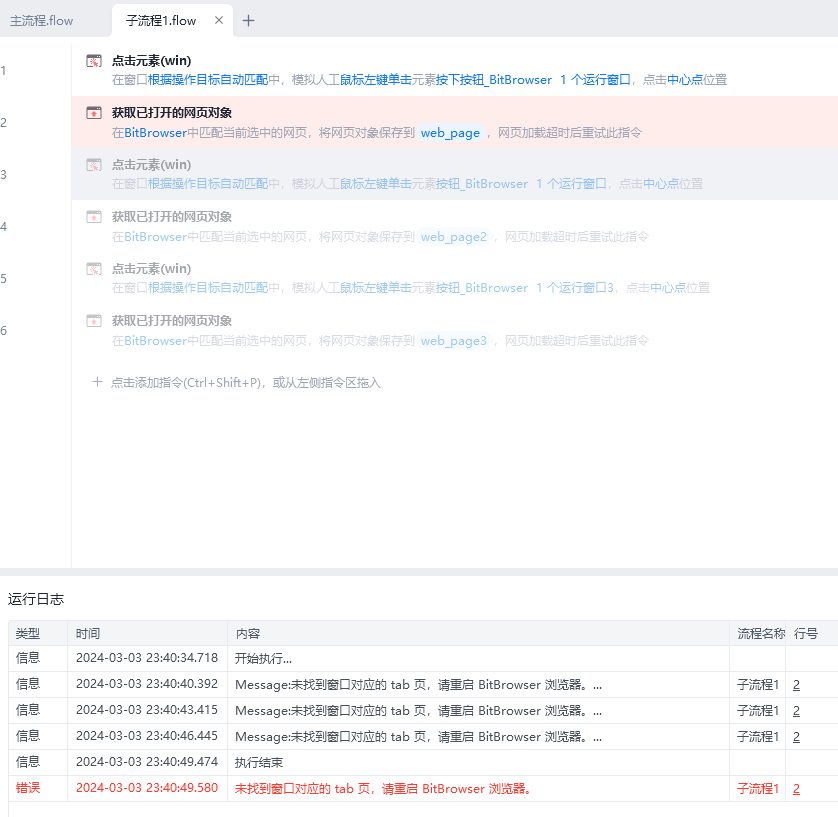
Task: Click the icon of step 2 获取已打开的网页对象
Action: click(x=94, y=113)
